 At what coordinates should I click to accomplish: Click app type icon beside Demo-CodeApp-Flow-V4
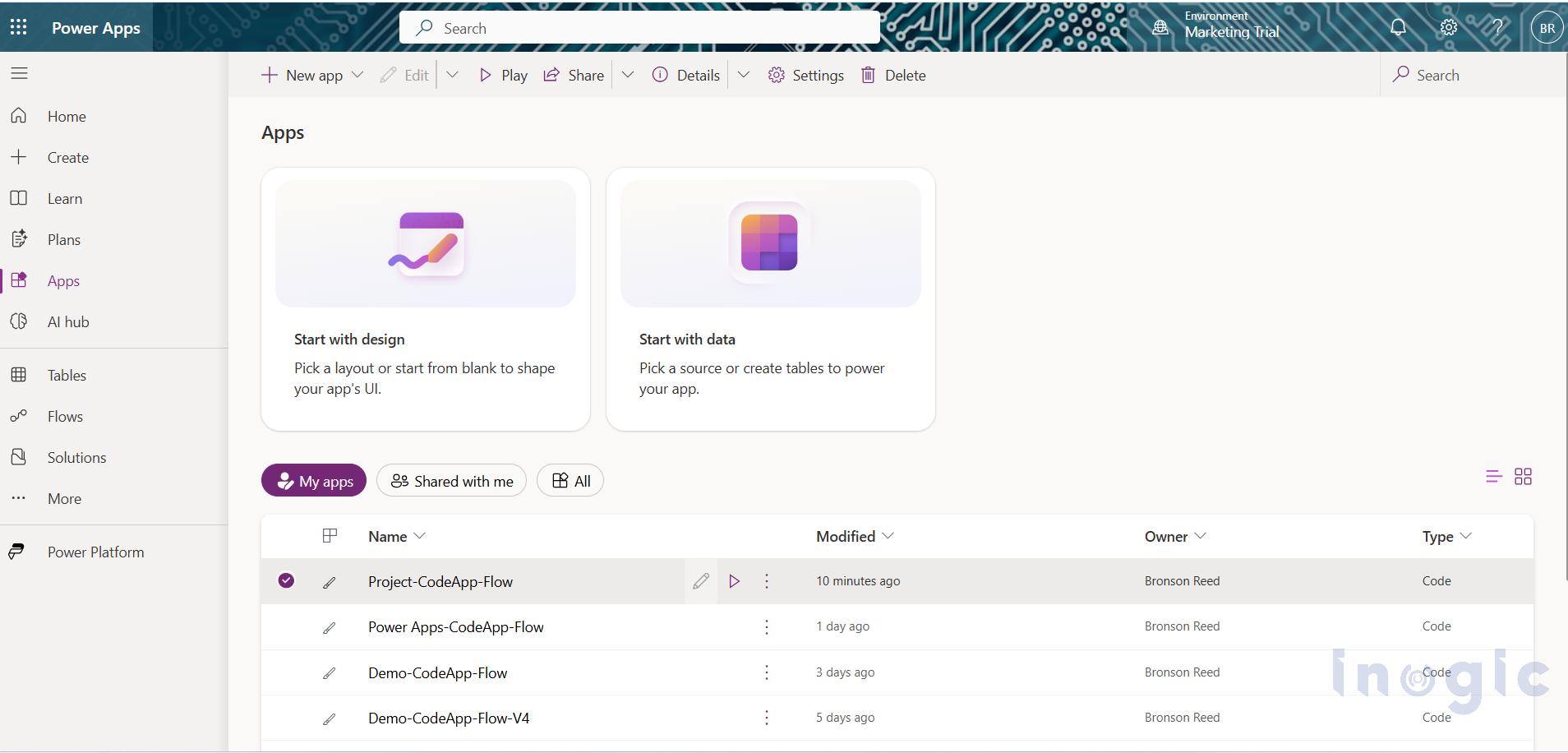(x=329, y=719)
